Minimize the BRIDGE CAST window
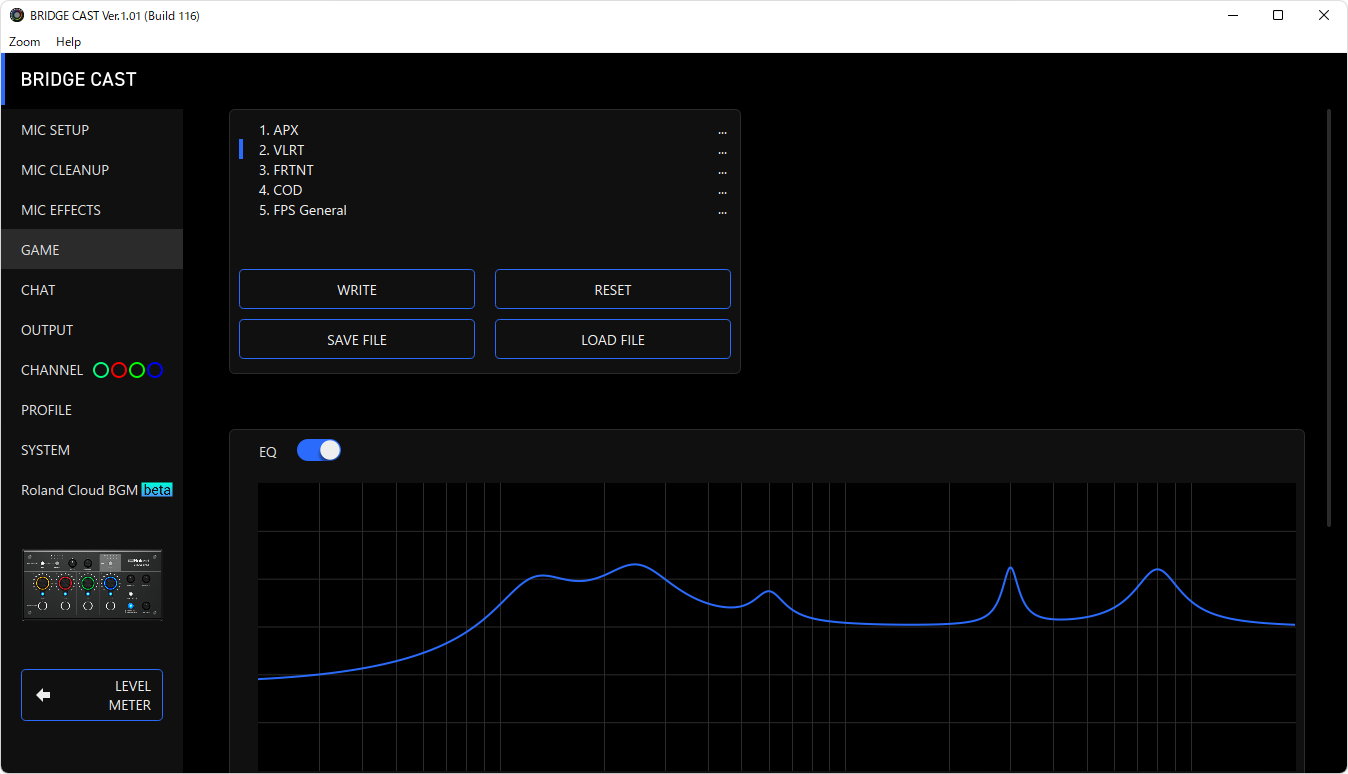 click(x=1232, y=15)
